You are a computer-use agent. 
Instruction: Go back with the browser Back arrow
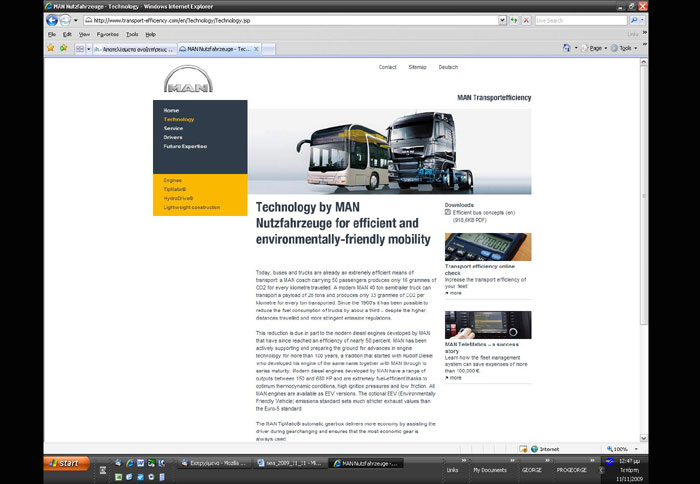tap(52, 20)
